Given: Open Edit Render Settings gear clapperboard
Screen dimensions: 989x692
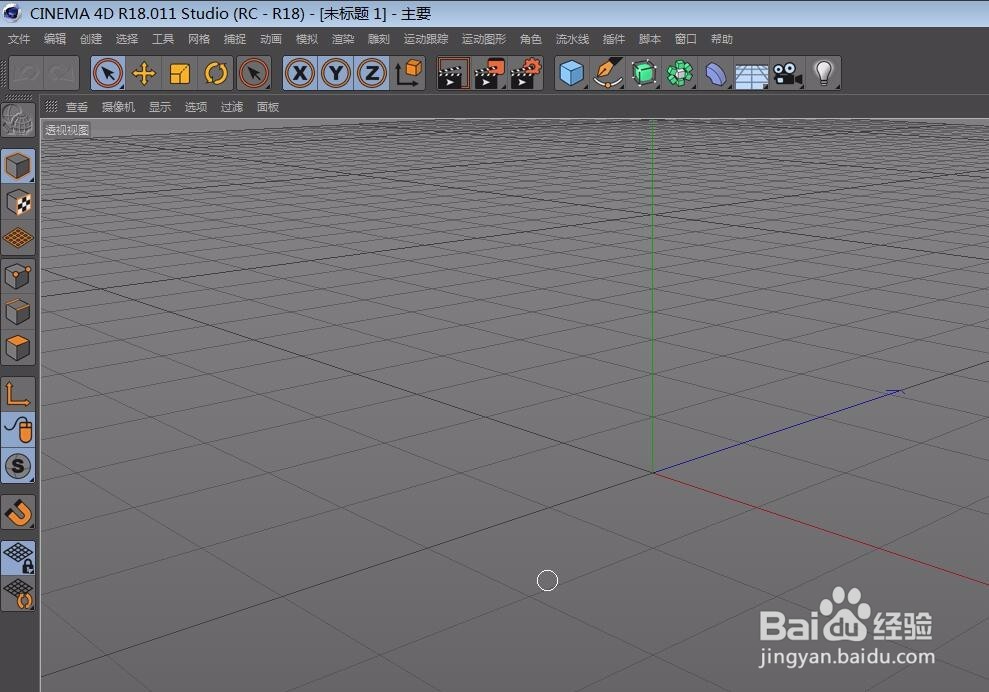Looking at the screenshot, I should coord(526,73).
